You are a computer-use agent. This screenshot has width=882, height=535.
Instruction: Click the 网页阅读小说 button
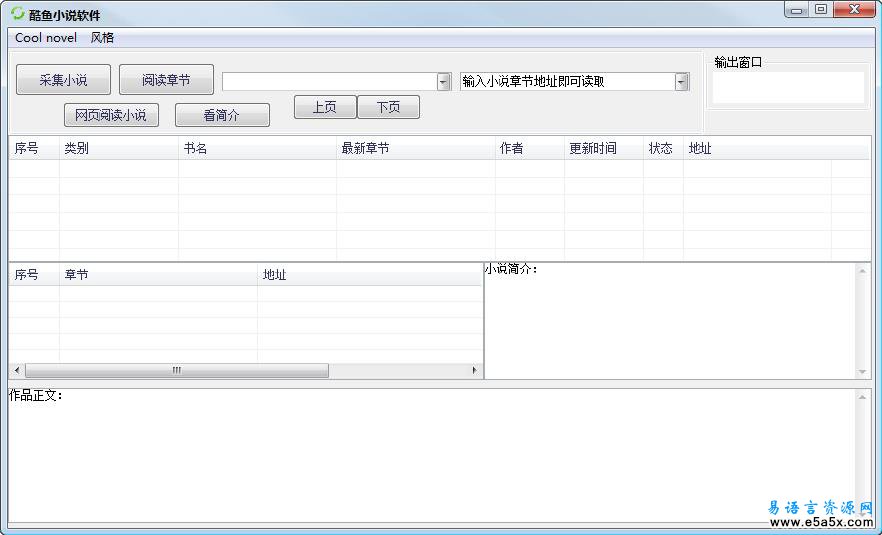click(111, 115)
